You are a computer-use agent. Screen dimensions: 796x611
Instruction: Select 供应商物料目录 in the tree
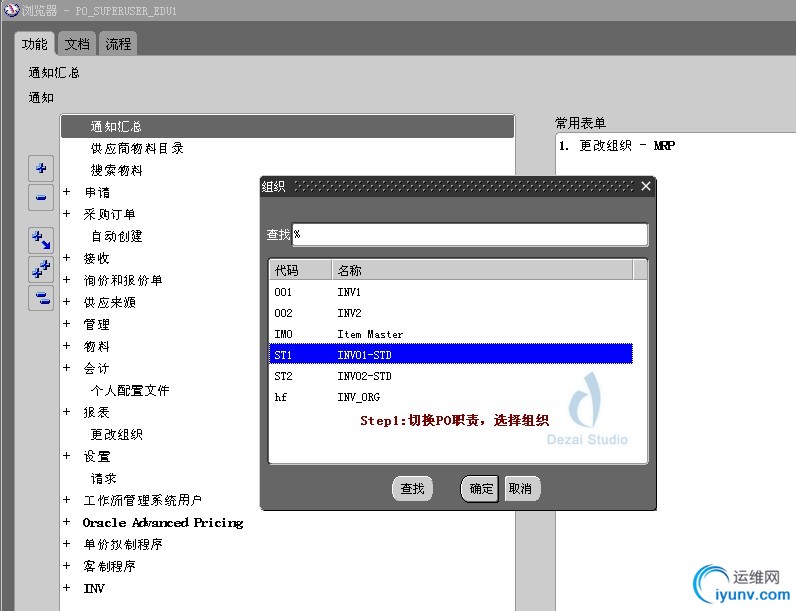(137, 149)
